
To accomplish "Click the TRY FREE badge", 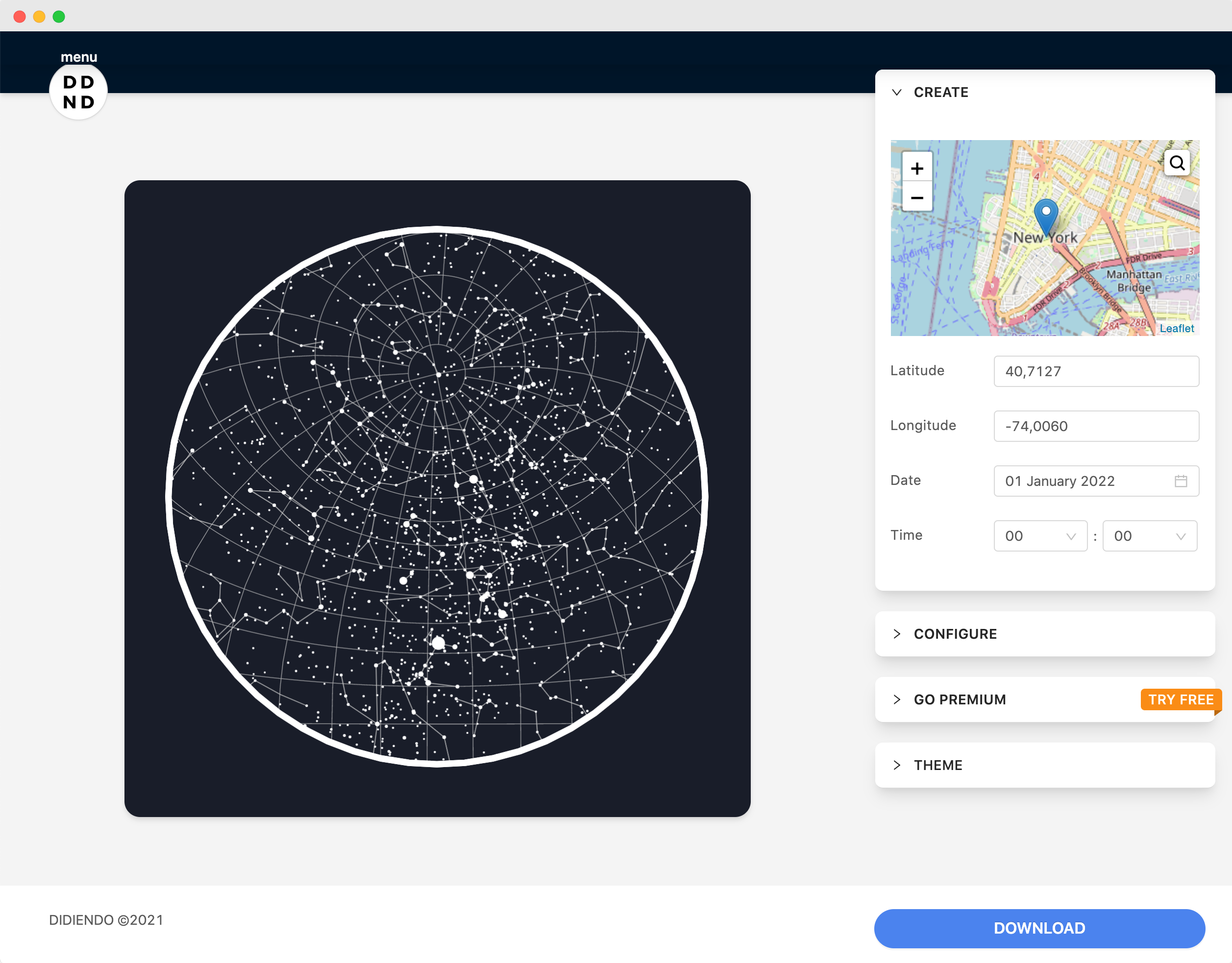I will (1180, 699).
